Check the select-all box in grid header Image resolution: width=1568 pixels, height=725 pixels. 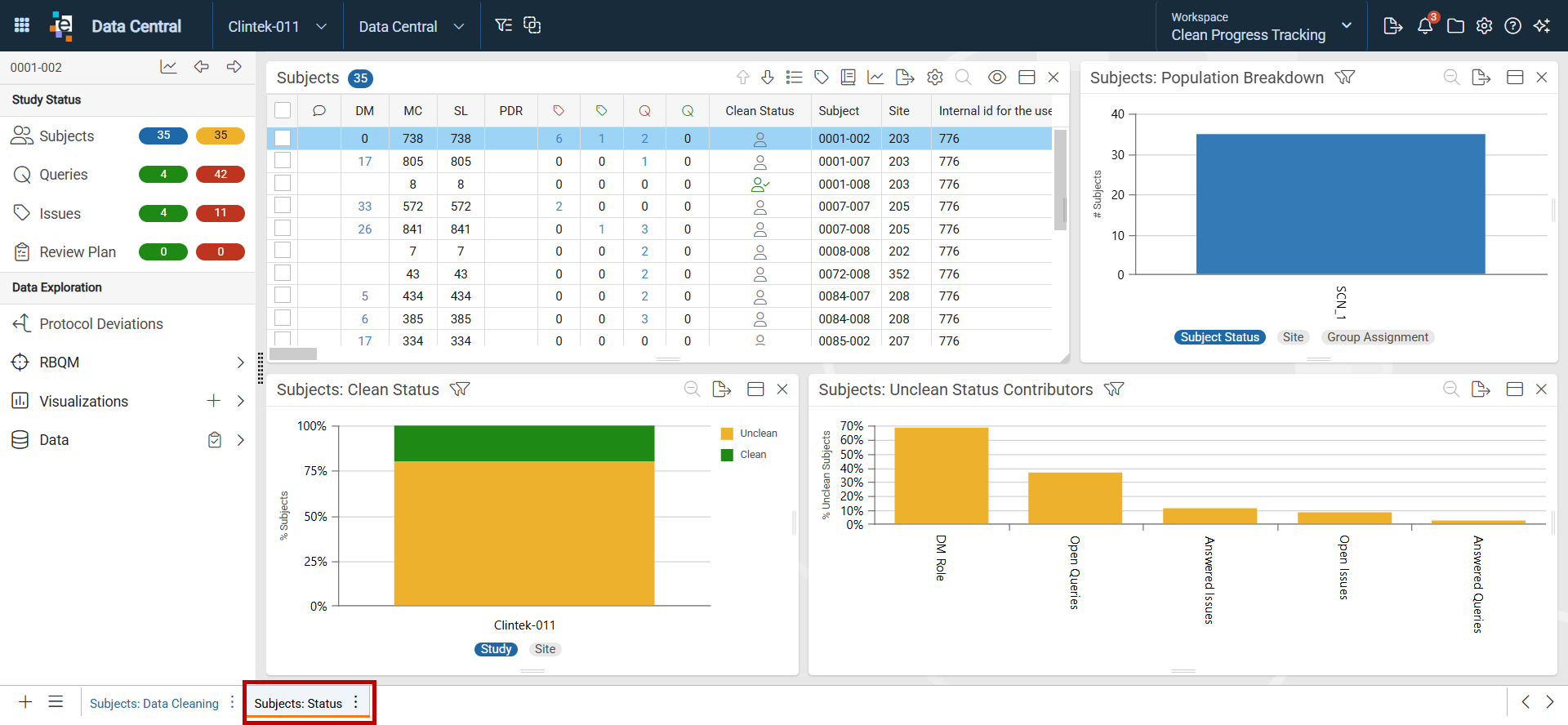[283, 110]
